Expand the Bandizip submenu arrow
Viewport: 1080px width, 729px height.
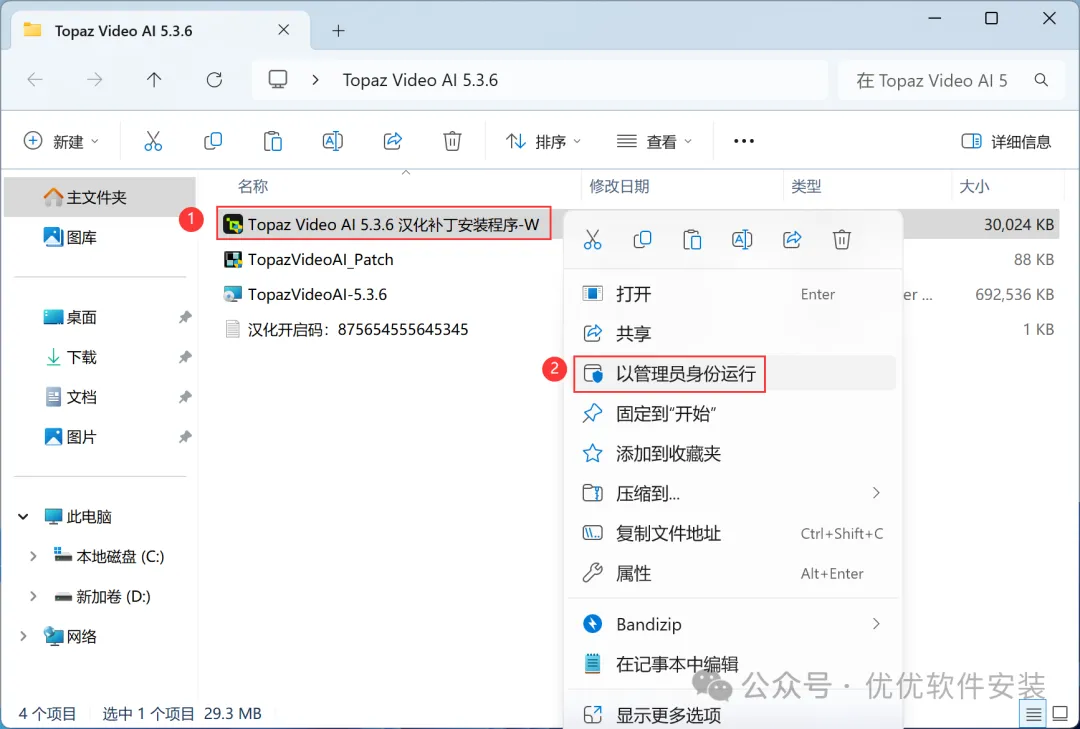pos(876,624)
